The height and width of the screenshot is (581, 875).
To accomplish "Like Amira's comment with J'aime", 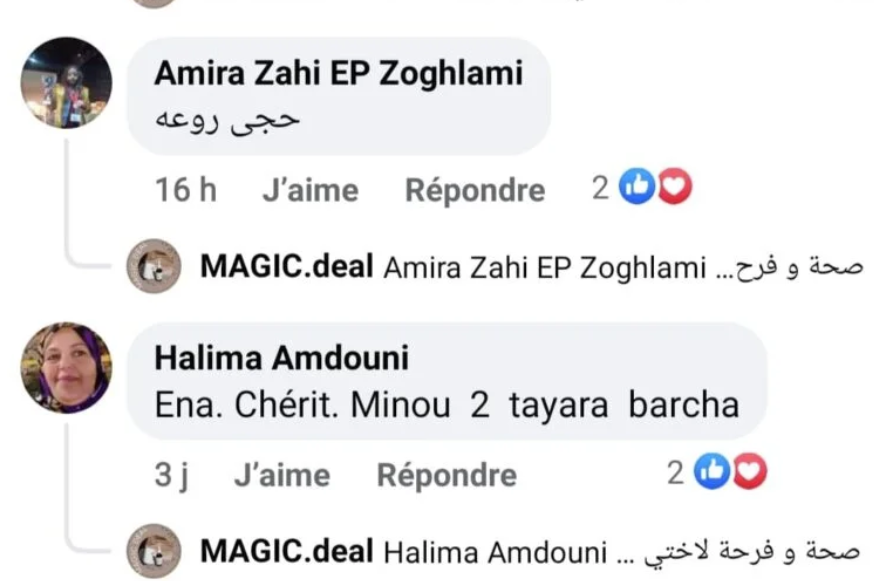I will 310,190.
